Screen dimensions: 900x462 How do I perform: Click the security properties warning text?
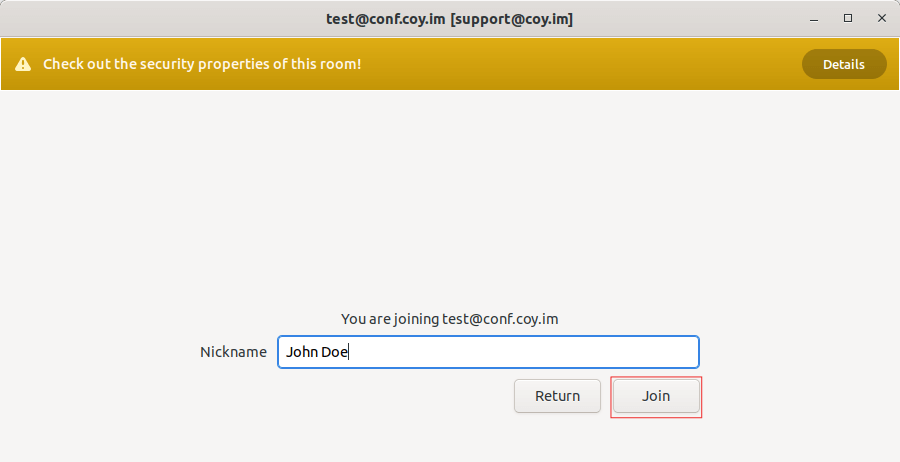201,64
